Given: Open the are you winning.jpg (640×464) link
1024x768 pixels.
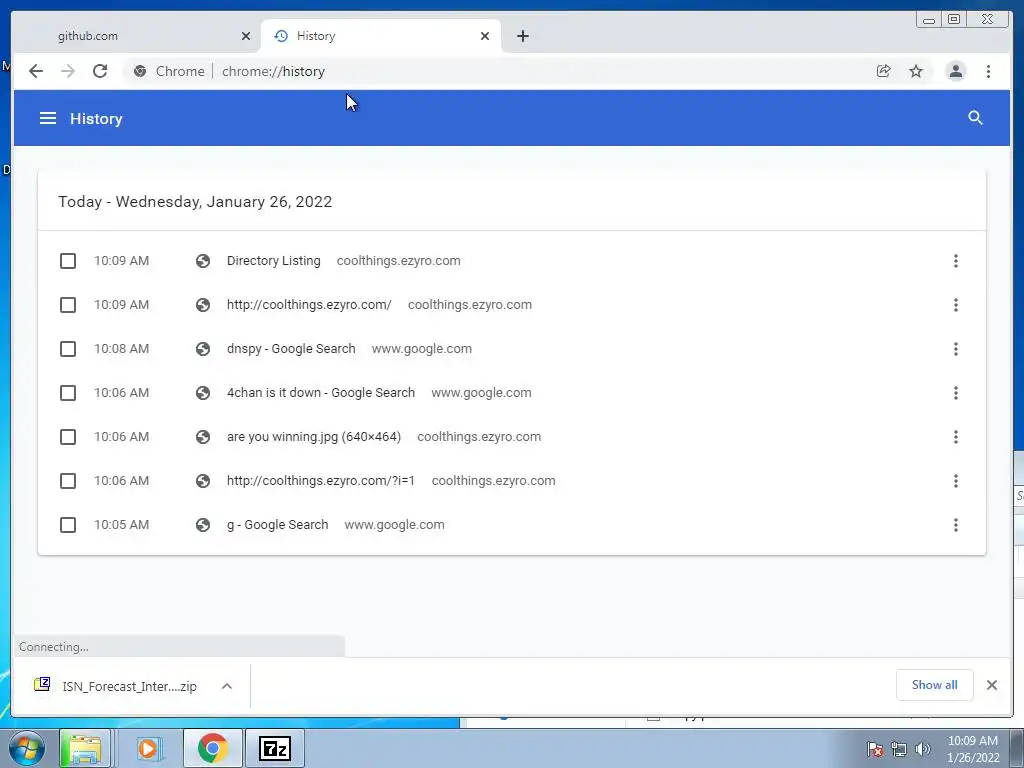Looking at the screenshot, I should (x=314, y=437).
